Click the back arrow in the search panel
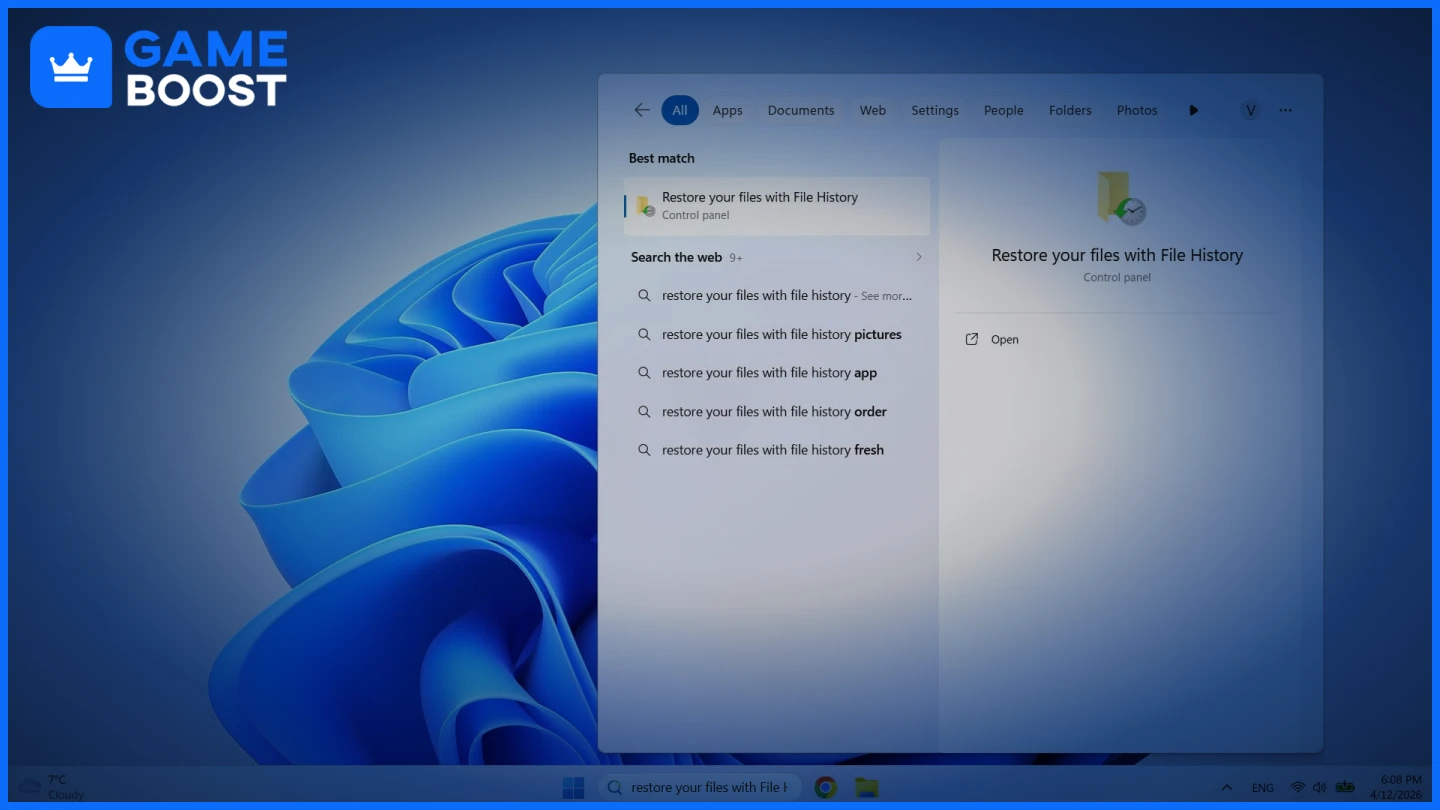The height and width of the screenshot is (810, 1440). point(641,110)
